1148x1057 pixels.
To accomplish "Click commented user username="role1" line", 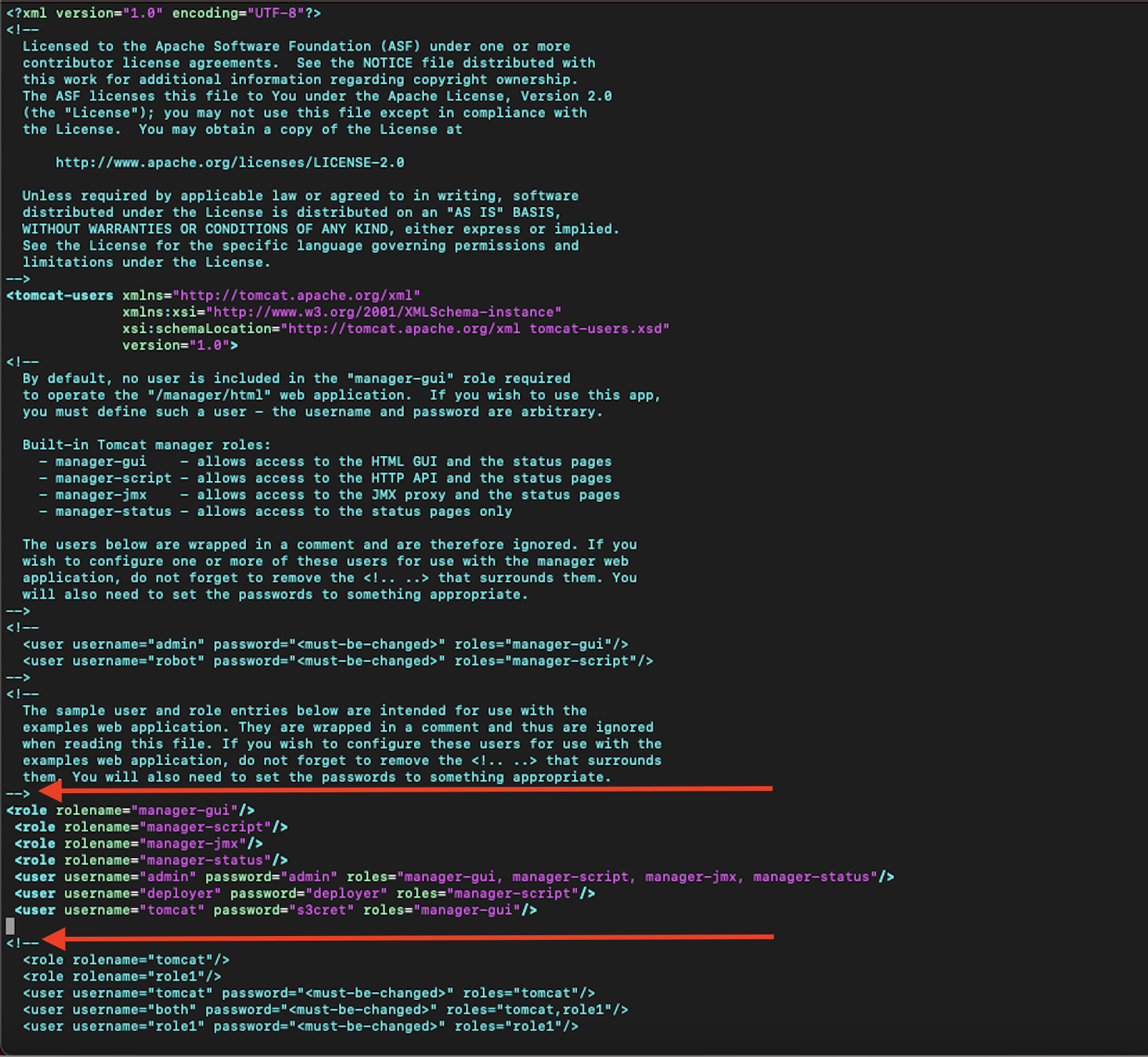I will (301, 1026).
